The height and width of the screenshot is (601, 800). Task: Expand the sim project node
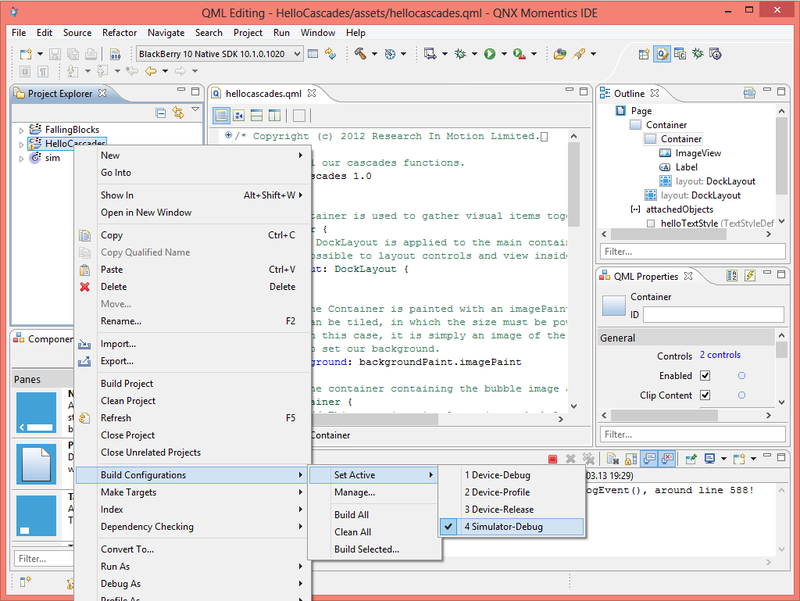click(x=21, y=158)
